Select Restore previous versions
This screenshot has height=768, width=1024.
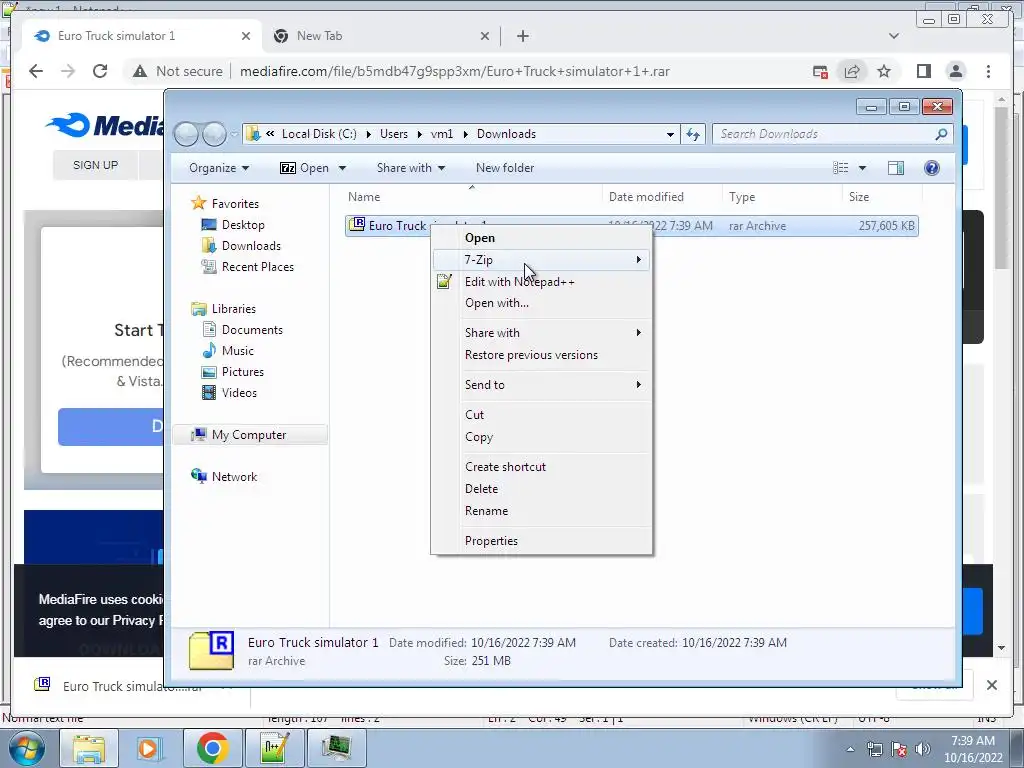tap(531, 355)
